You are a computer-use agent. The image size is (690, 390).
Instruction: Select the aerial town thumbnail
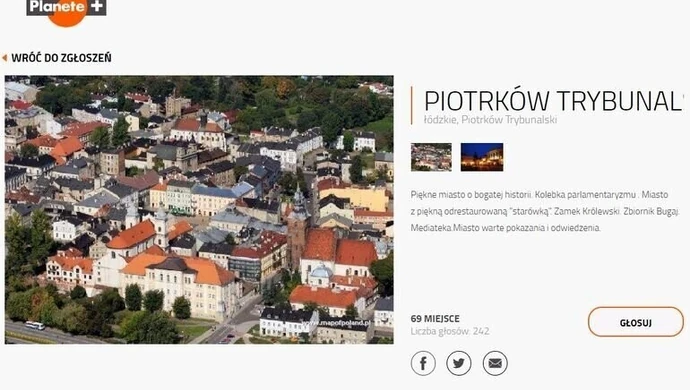point(431,157)
